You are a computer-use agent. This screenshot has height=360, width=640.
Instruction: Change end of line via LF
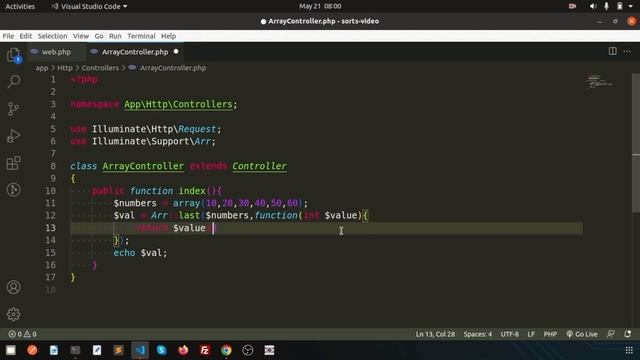tap(531, 334)
